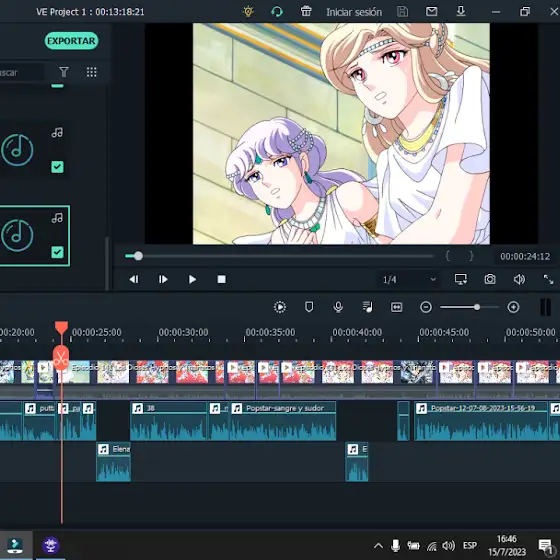Select the lower highlighted audio thumbnail

[17, 235]
